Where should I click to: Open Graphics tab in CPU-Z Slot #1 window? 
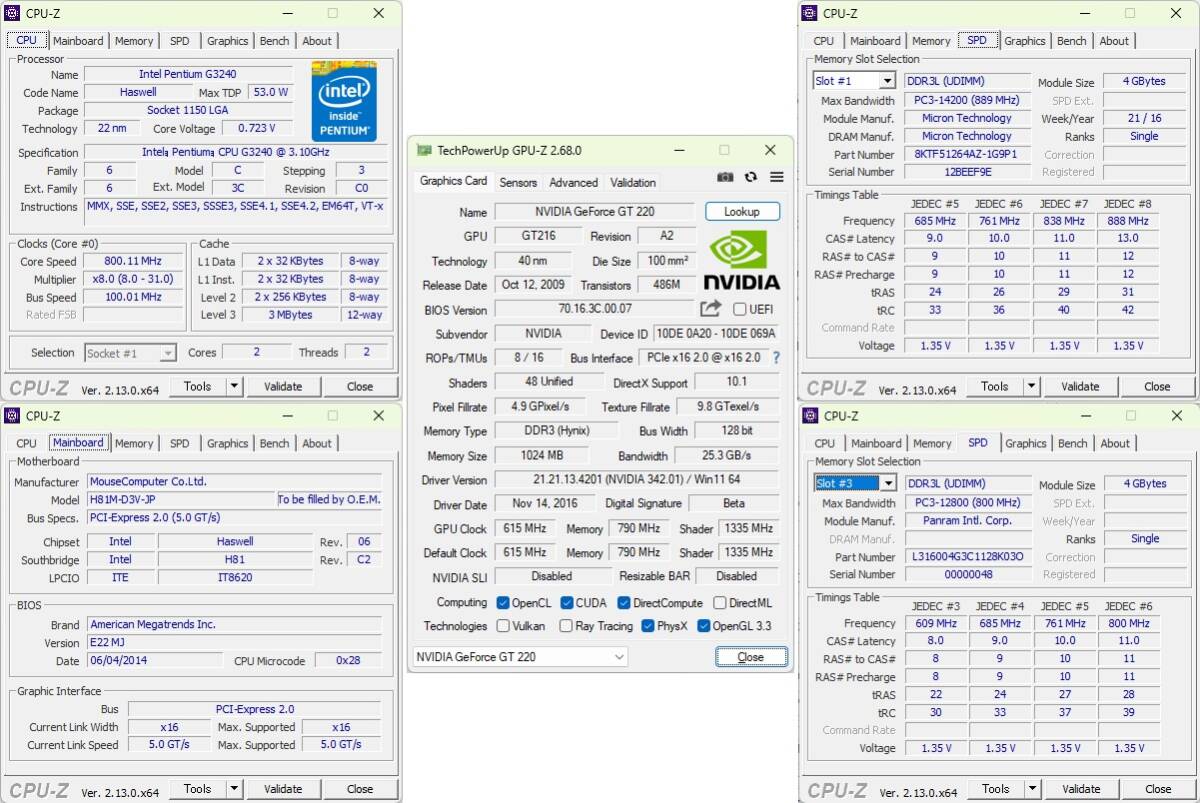(1025, 41)
